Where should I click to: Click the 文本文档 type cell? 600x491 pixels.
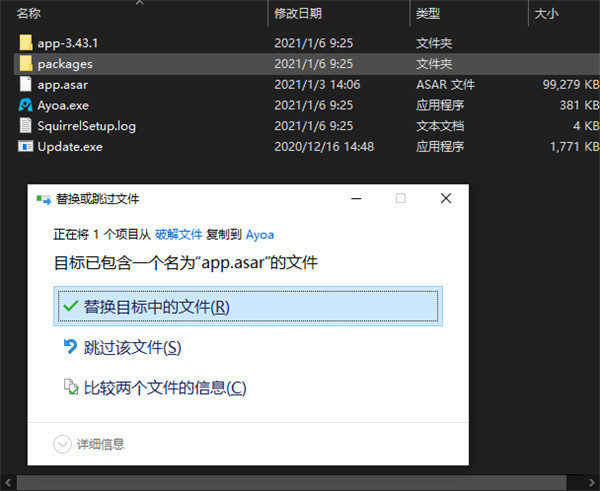point(440,126)
